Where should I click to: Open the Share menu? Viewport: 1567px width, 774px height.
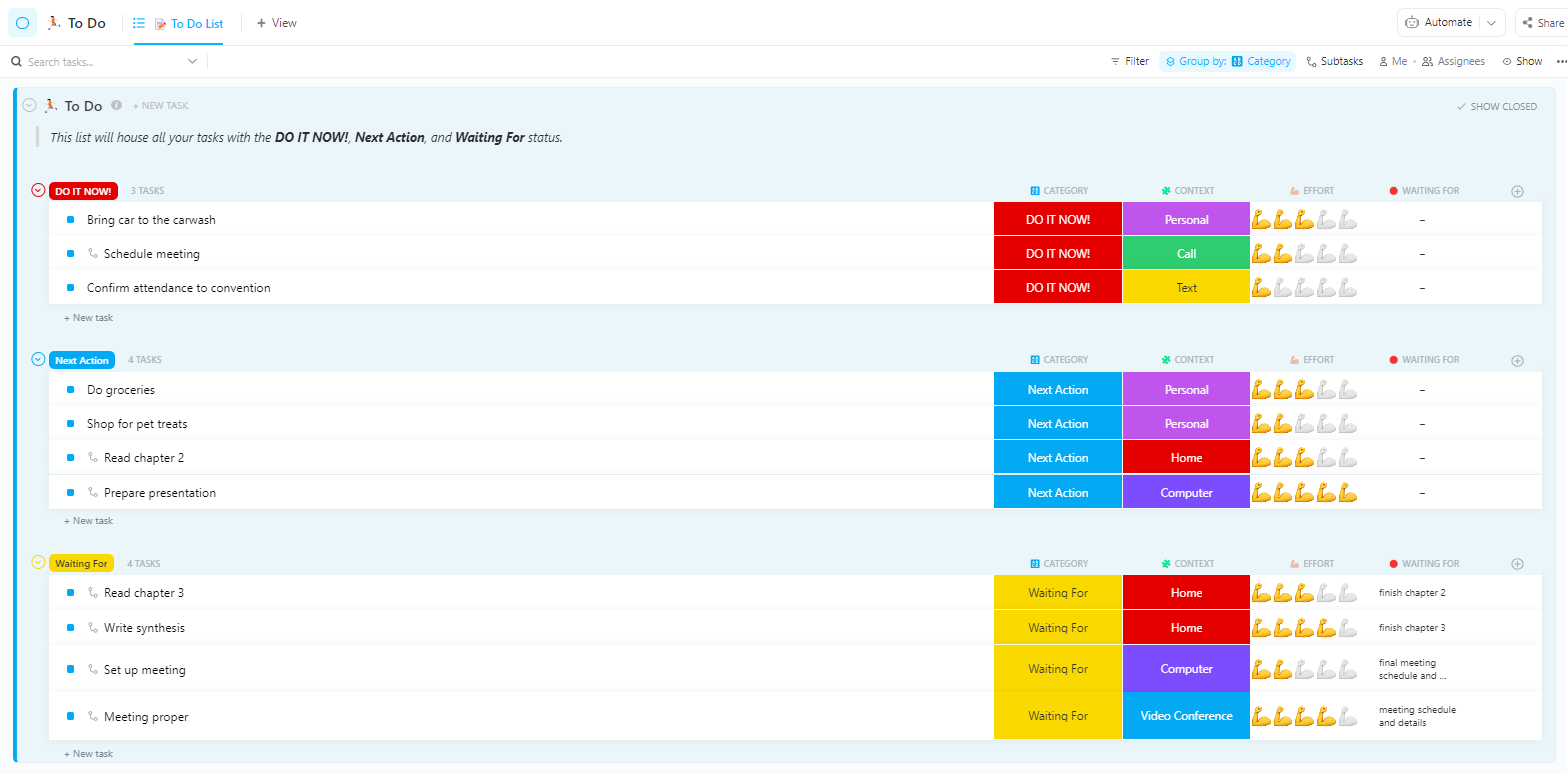[1541, 22]
